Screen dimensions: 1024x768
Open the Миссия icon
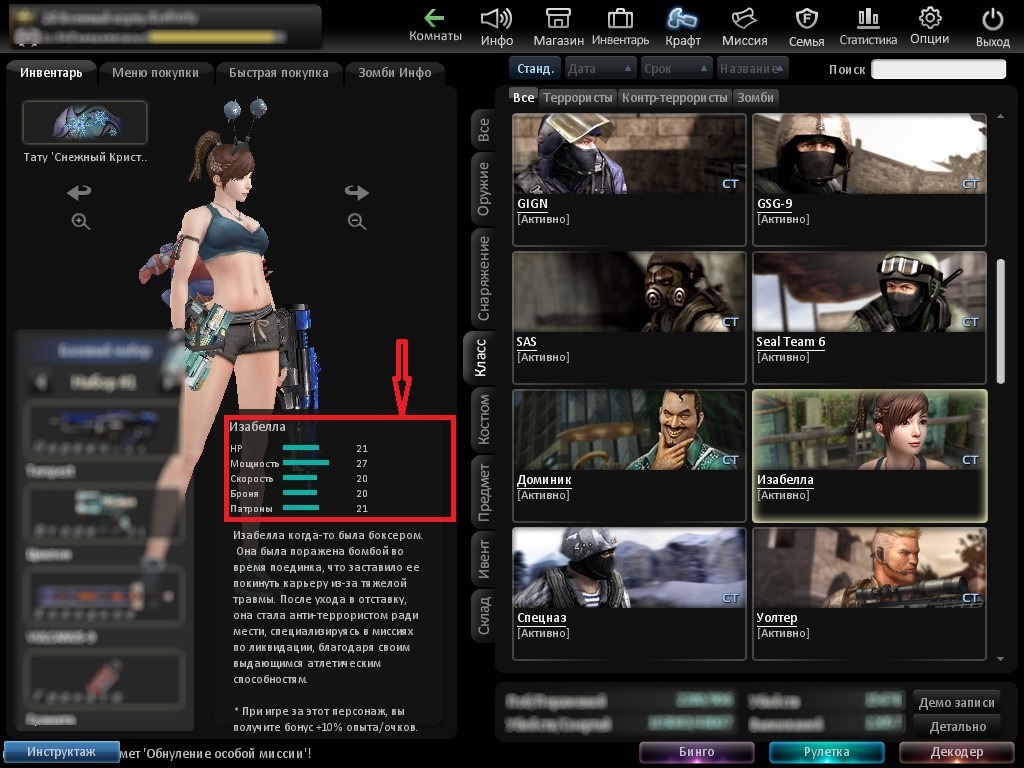click(x=744, y=26)
